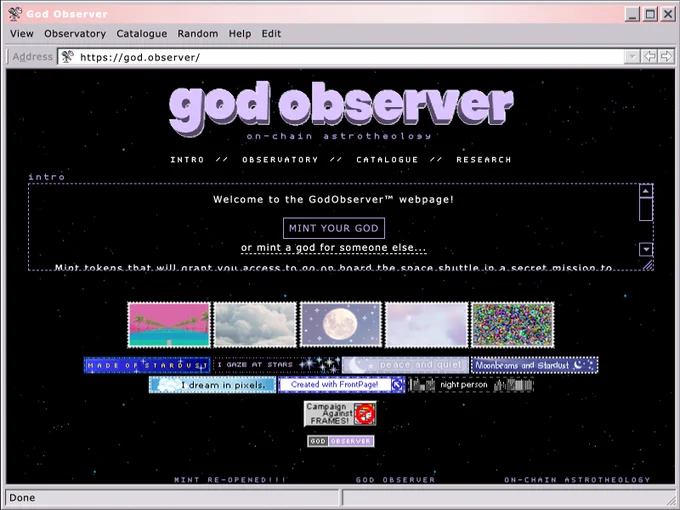The width and height of the screenshot is (680, 510).
Task: Open the pink palm trees stamp image
Action: [x=169, y=325]
